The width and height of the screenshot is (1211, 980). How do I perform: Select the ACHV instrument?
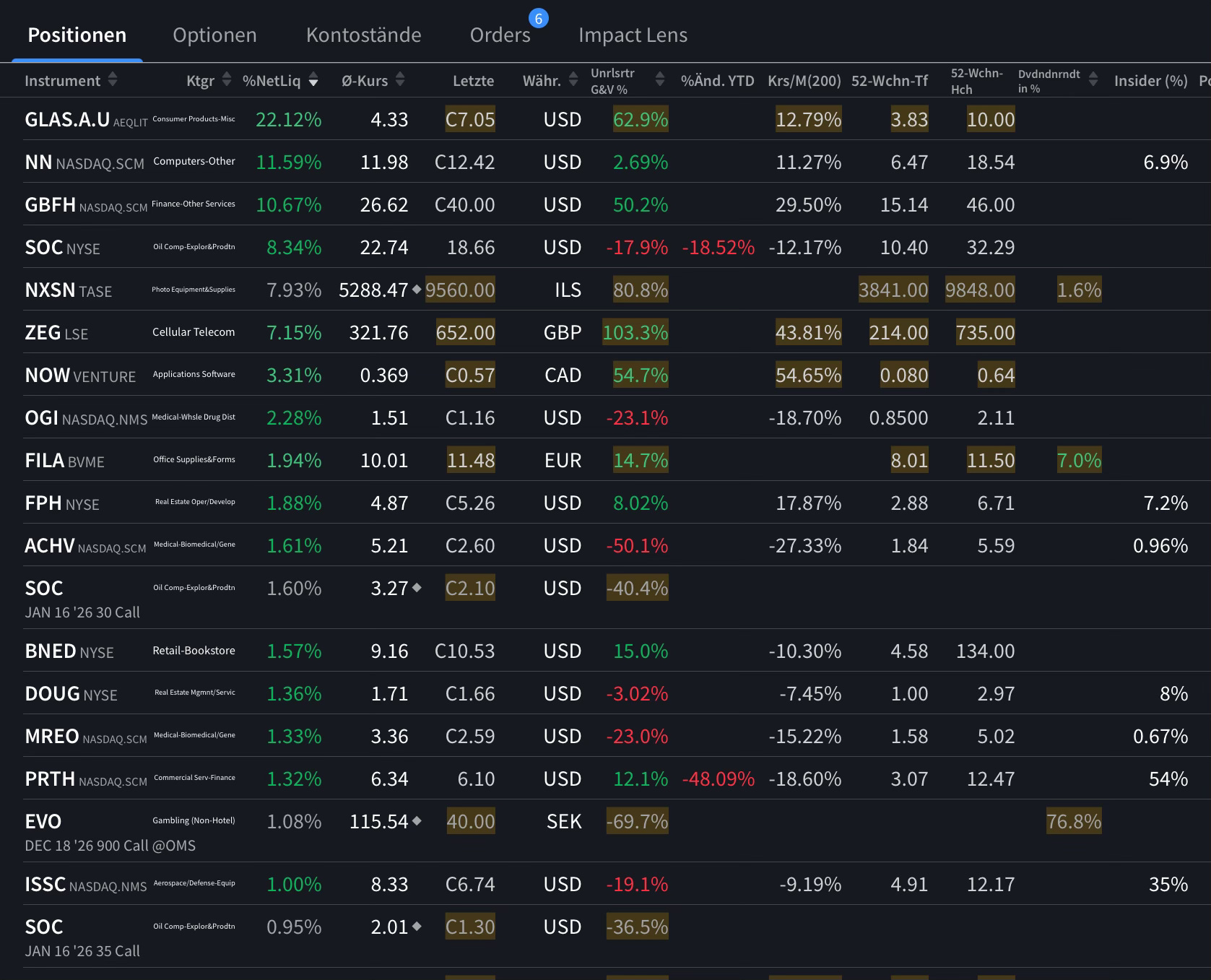point(85,546)
